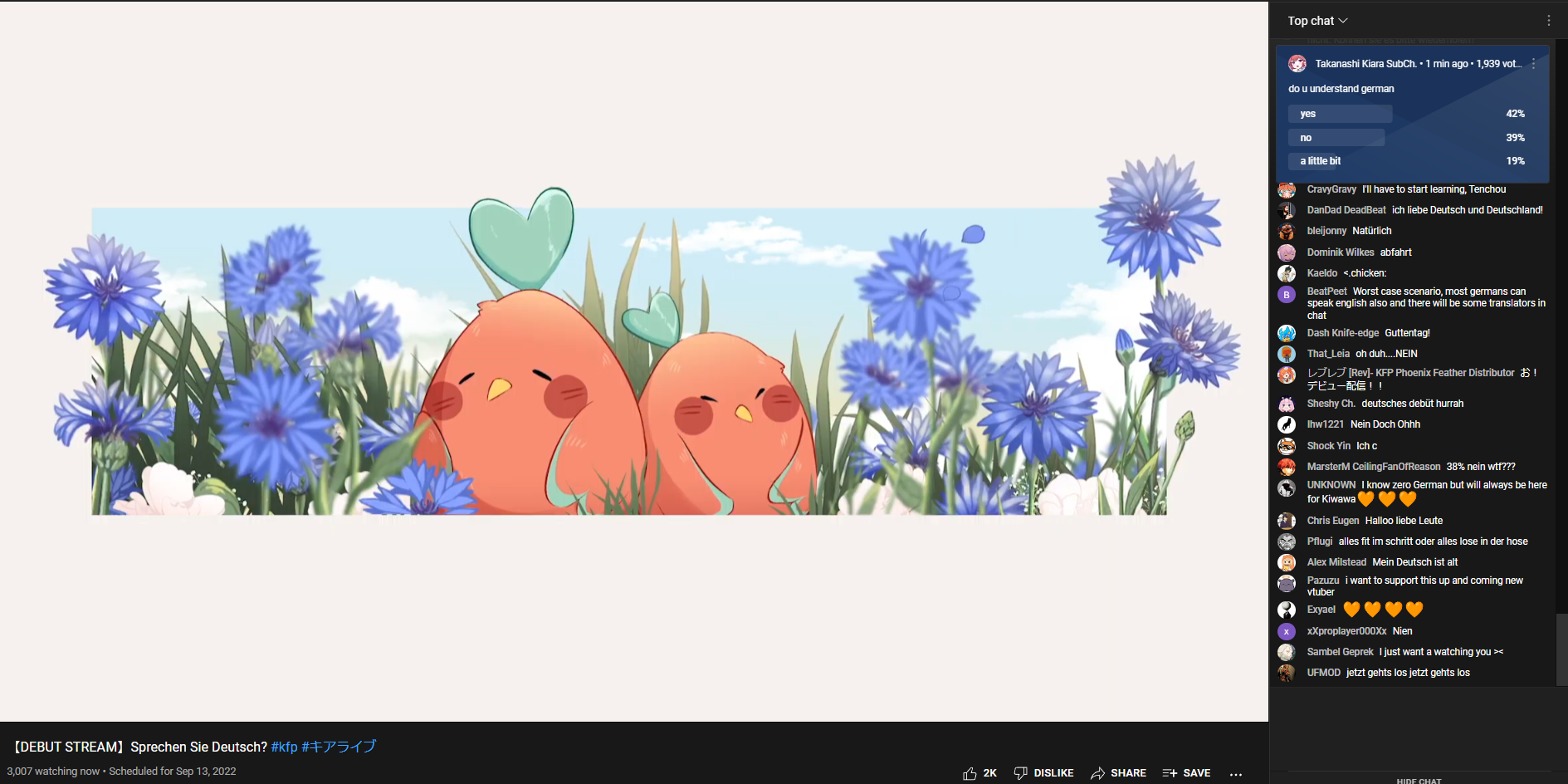The height and width of the screenshot is (784, 1568).
Task: Click message 'jetzt gehts los jetzt gehts los'
Action: [x=1408, y=673]
